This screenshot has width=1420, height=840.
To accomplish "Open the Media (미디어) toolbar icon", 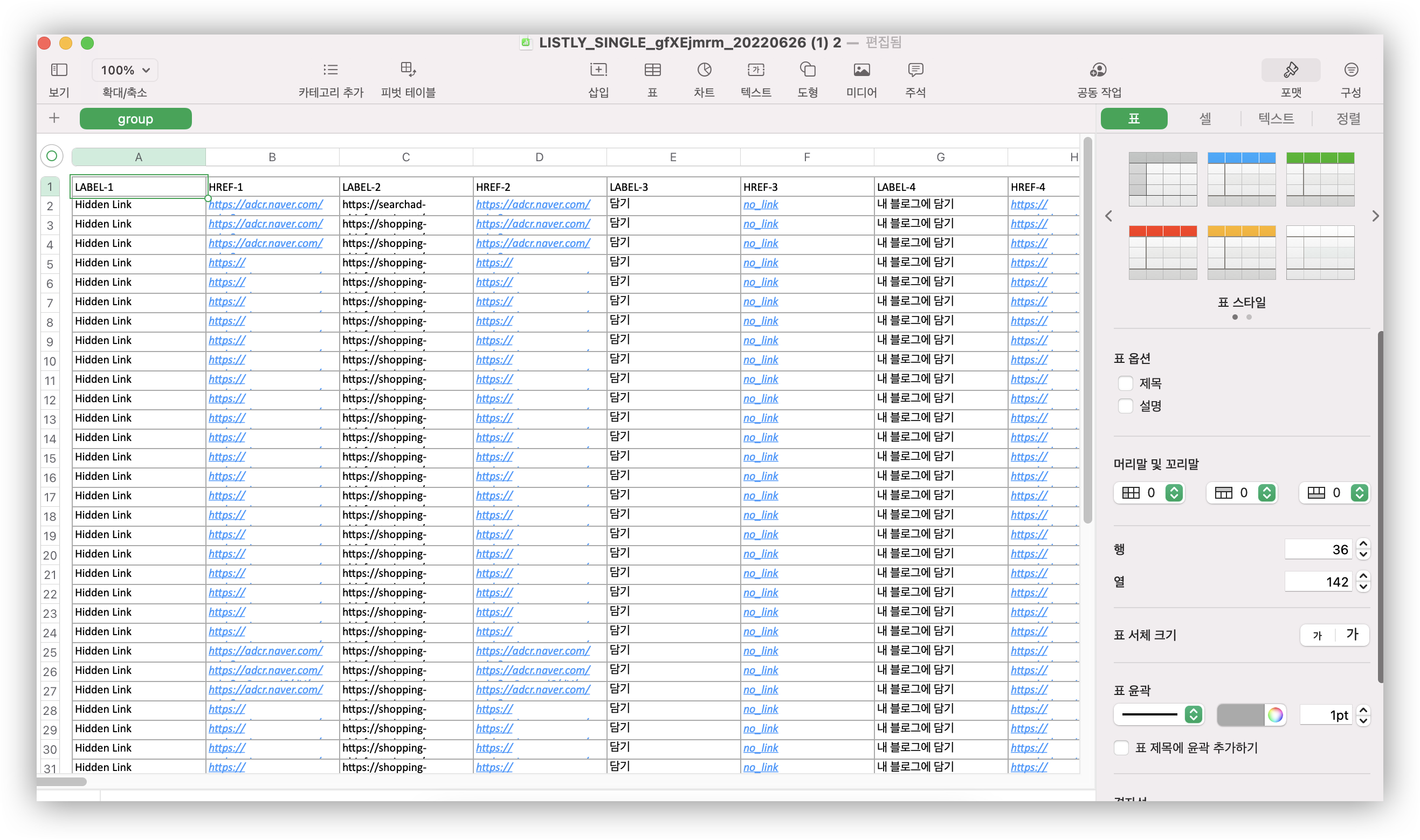I will tap(861, 70).
